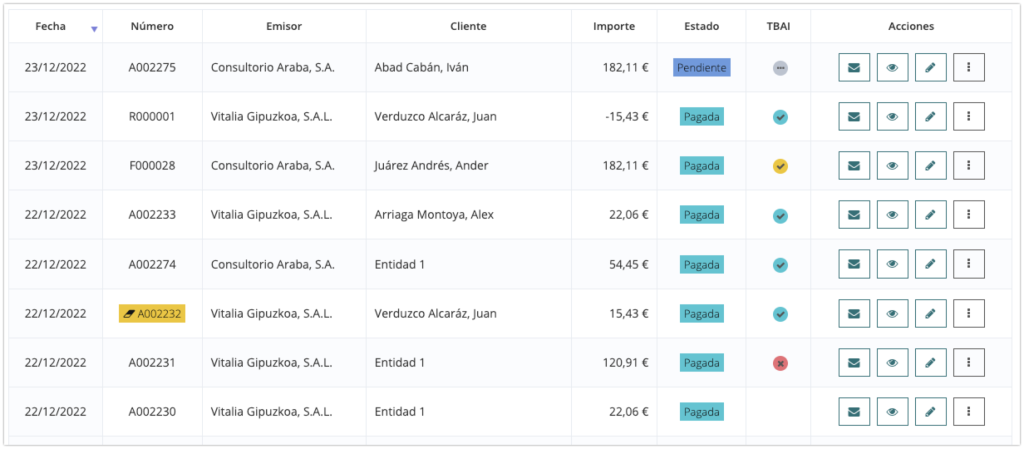
Task: Click envelope icon for invoice F000028
Action: pyautogui.click(x=853, y=166)
